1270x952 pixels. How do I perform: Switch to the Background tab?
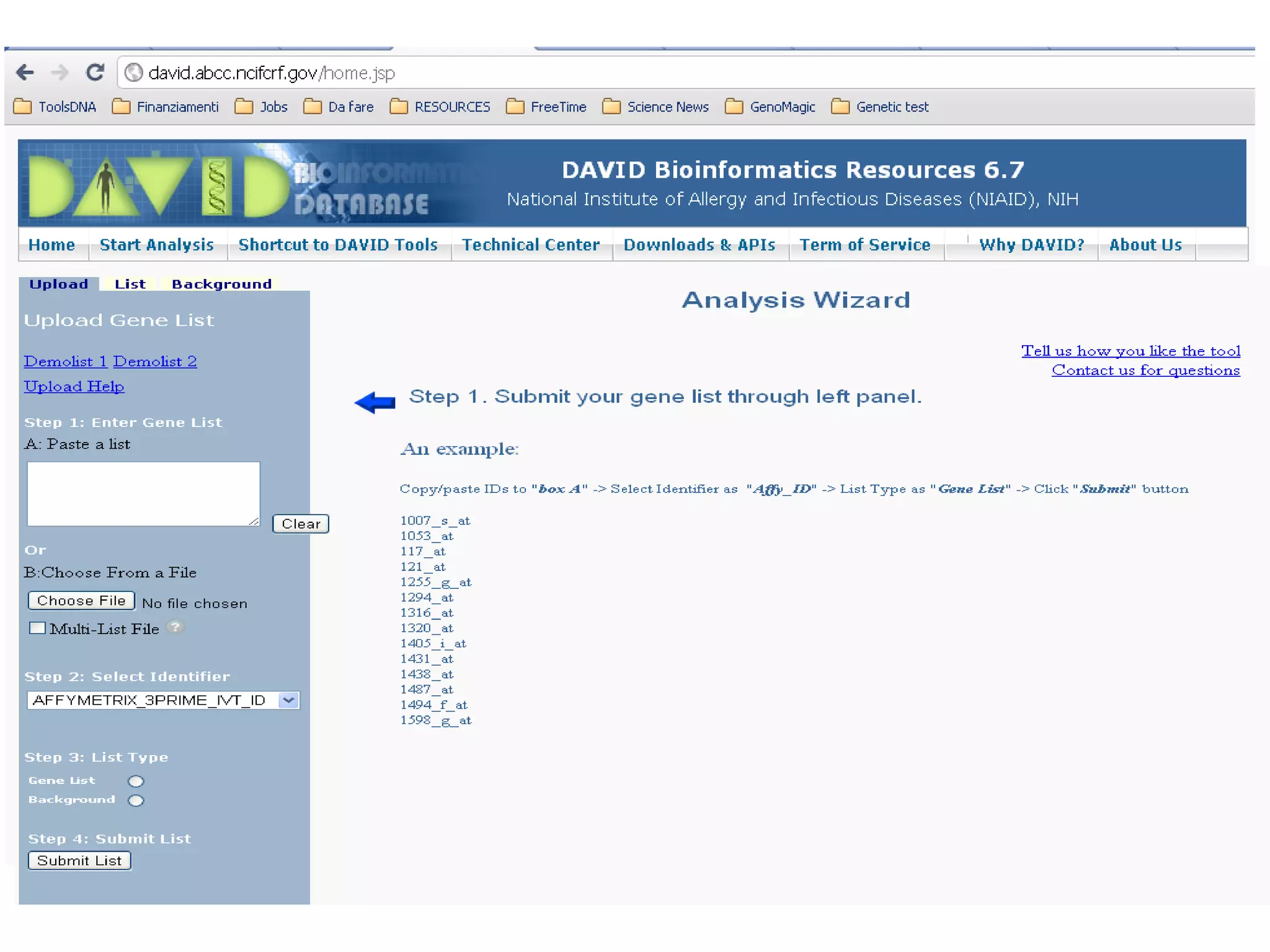pos(221,284)
